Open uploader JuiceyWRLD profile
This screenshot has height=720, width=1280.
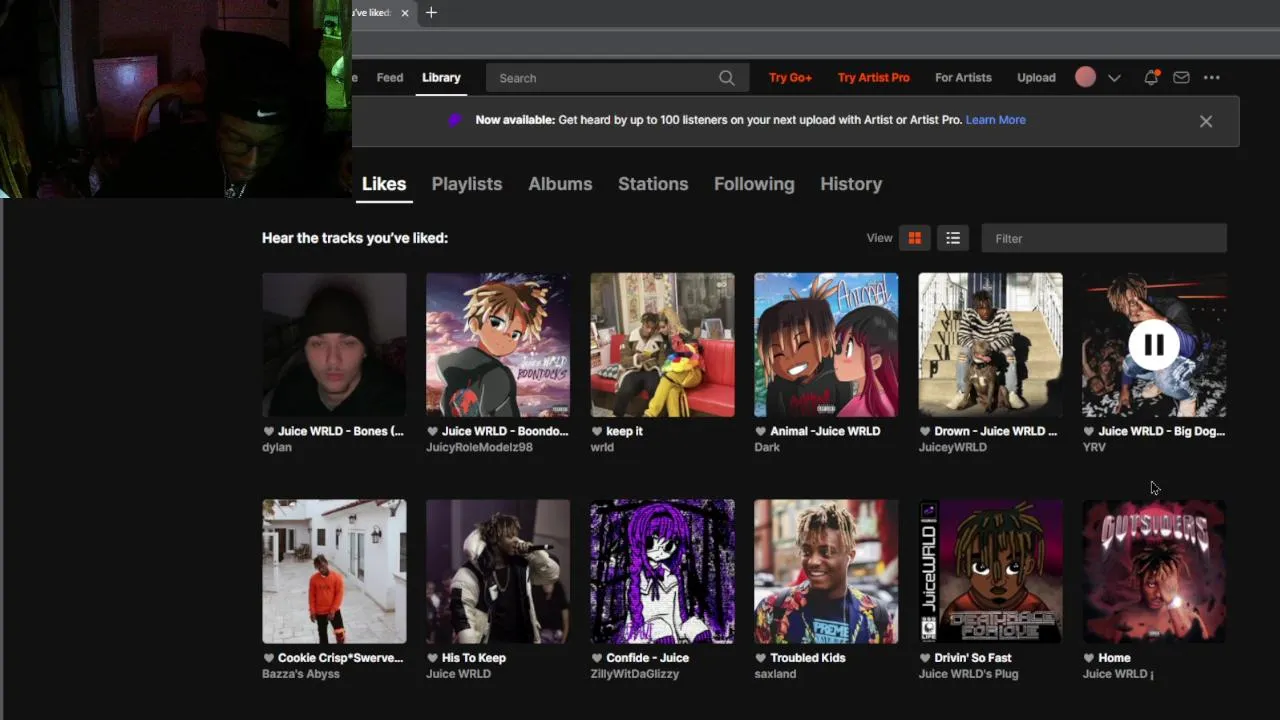(952, 447)
